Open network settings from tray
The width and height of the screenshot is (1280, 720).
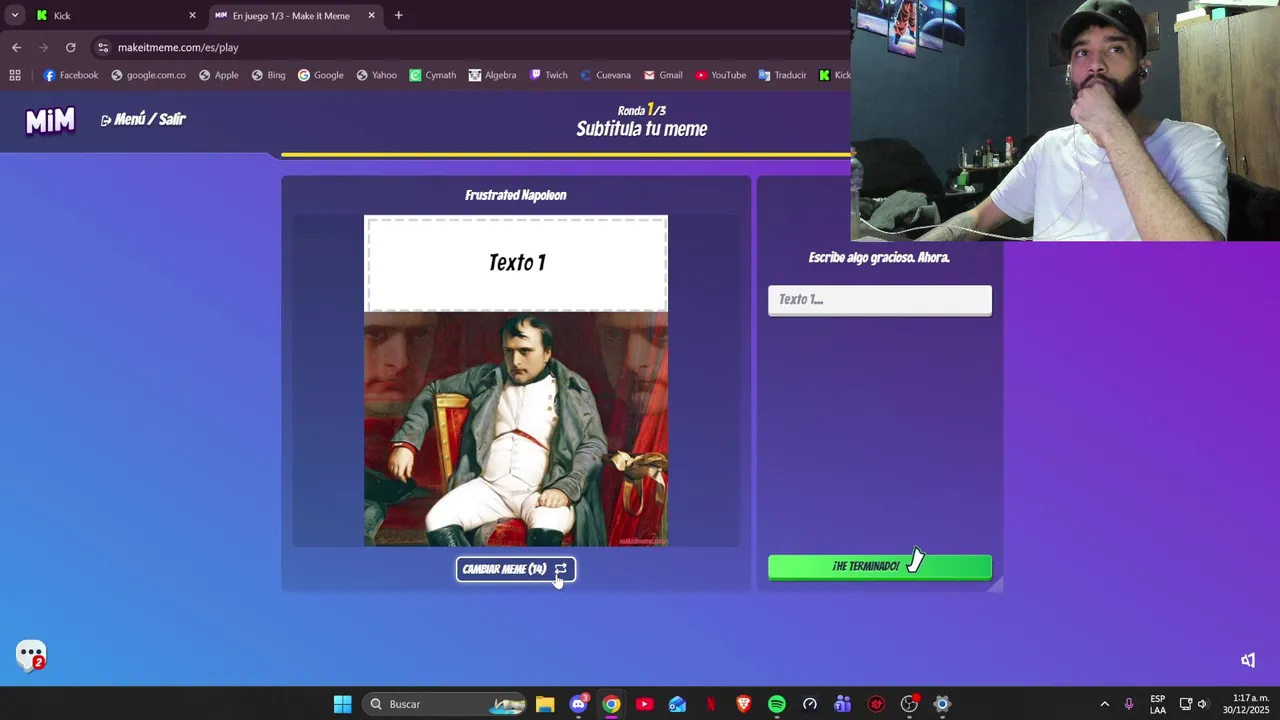(x=1185, y=704)
